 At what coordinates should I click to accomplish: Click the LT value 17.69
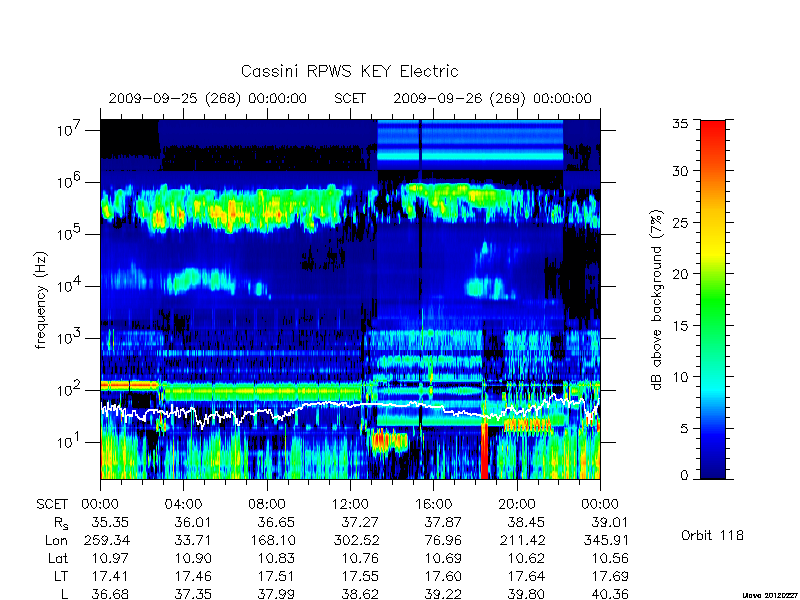[610, 576]
